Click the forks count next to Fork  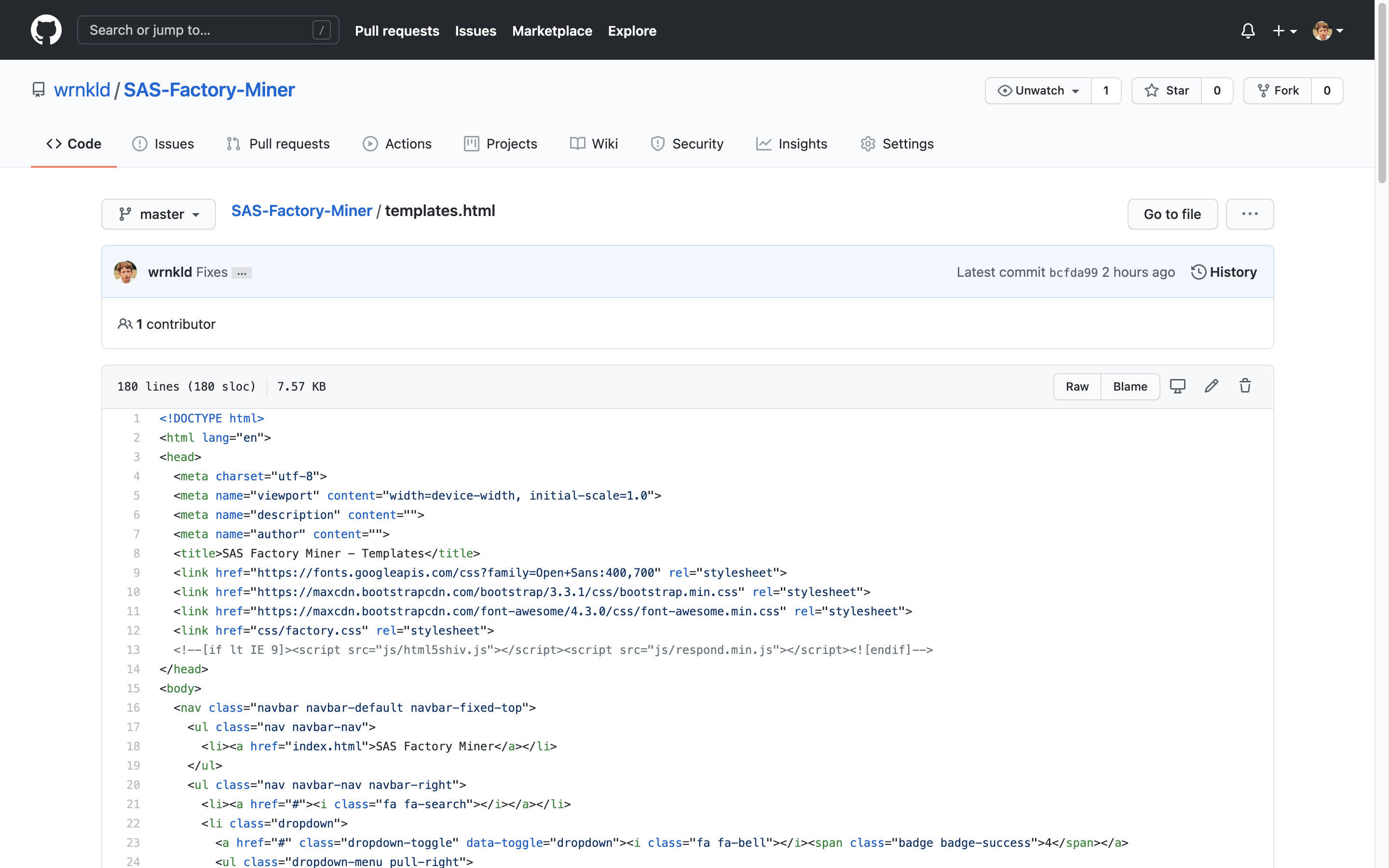[x=1327, y=91]
